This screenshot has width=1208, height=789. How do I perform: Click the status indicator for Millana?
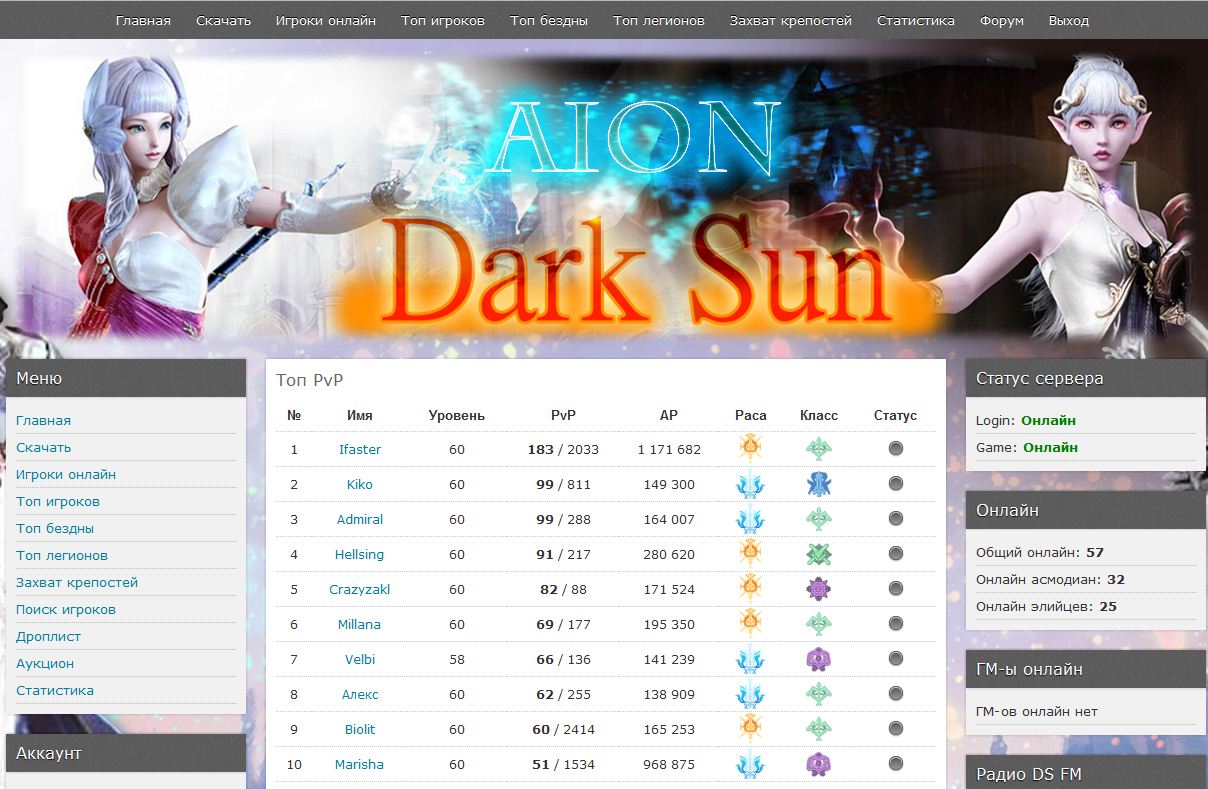click(x=895, y=624)
